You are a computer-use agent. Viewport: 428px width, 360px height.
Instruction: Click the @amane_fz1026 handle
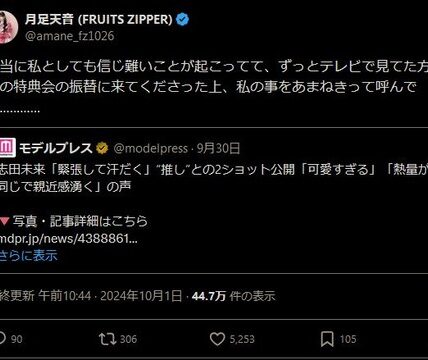click(x=70, y=36)
